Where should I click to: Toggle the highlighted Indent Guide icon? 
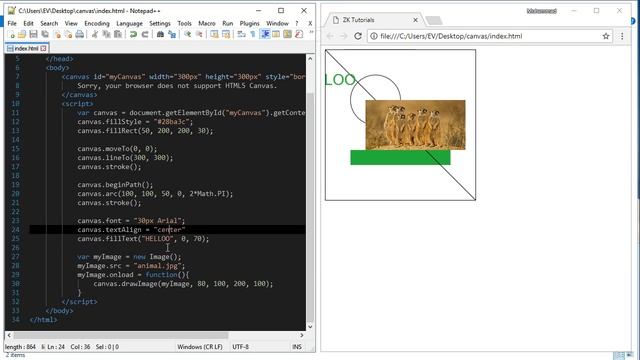265,35
